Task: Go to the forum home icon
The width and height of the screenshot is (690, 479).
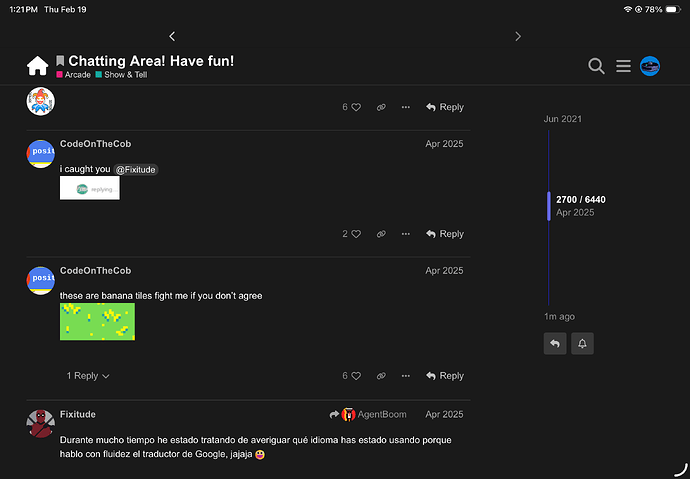Action: coord(37,66)
